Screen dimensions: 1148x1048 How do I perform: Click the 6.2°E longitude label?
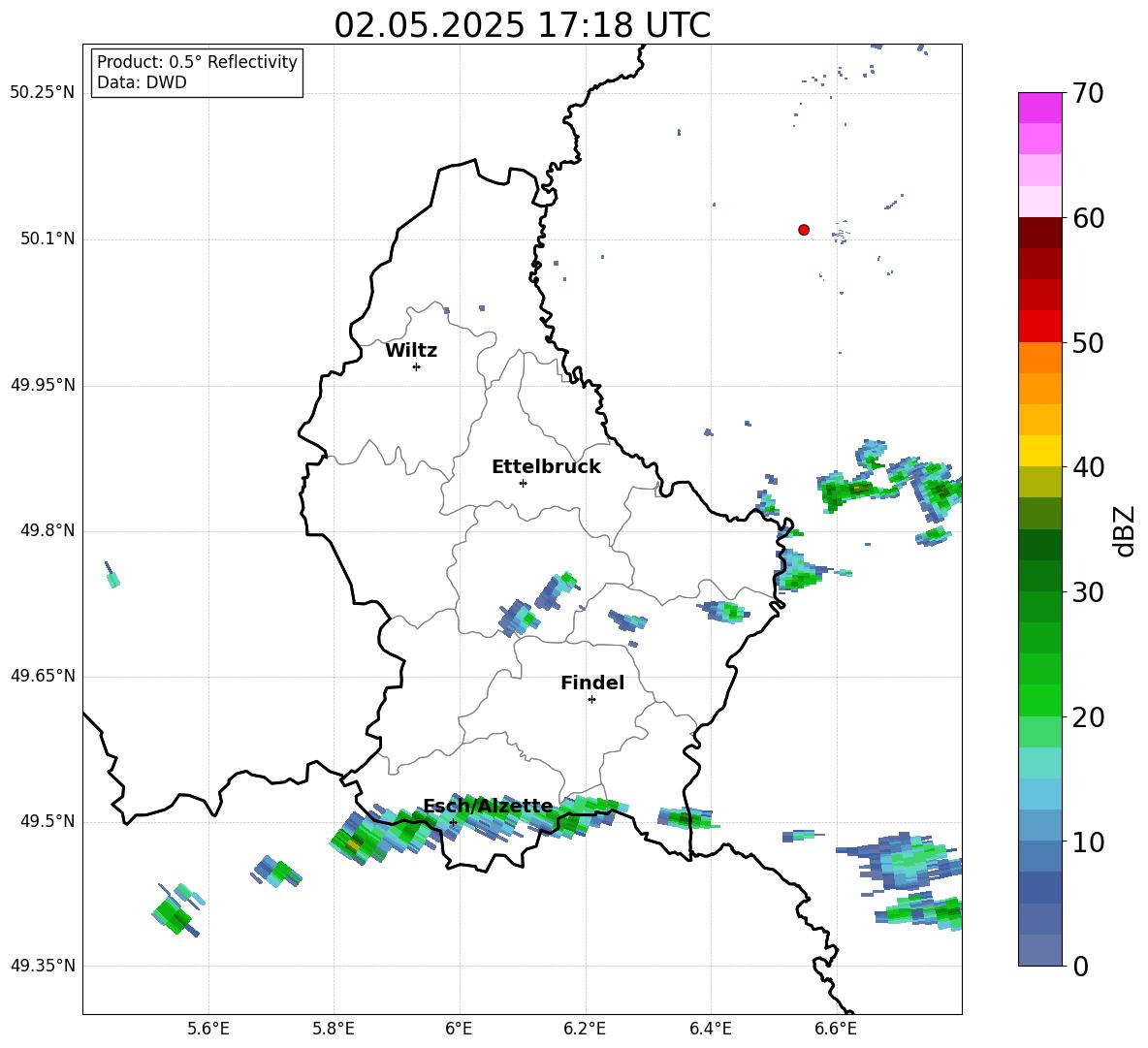585,1030
